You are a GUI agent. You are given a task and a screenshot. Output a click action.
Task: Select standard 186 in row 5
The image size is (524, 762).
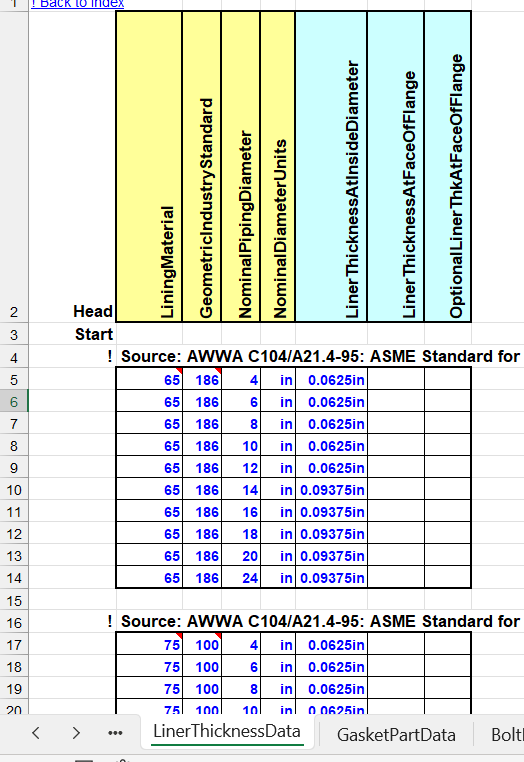(x=202, y=380)
